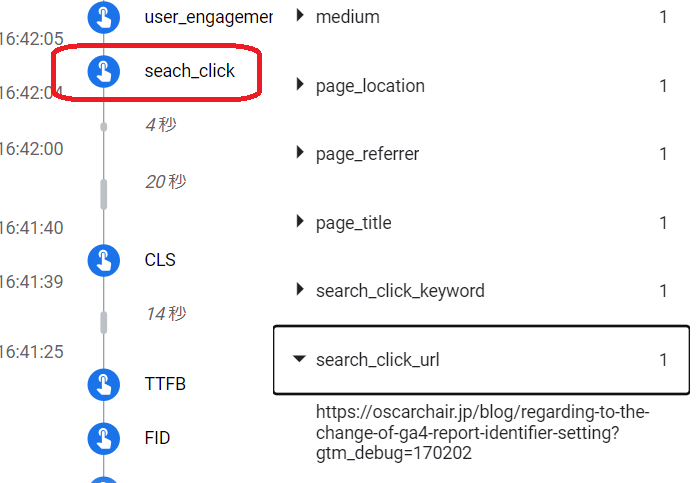The width and height of the screenshot is (697, 483).
Task: Select the seach_click event label
Action: [x=190, y=71]
